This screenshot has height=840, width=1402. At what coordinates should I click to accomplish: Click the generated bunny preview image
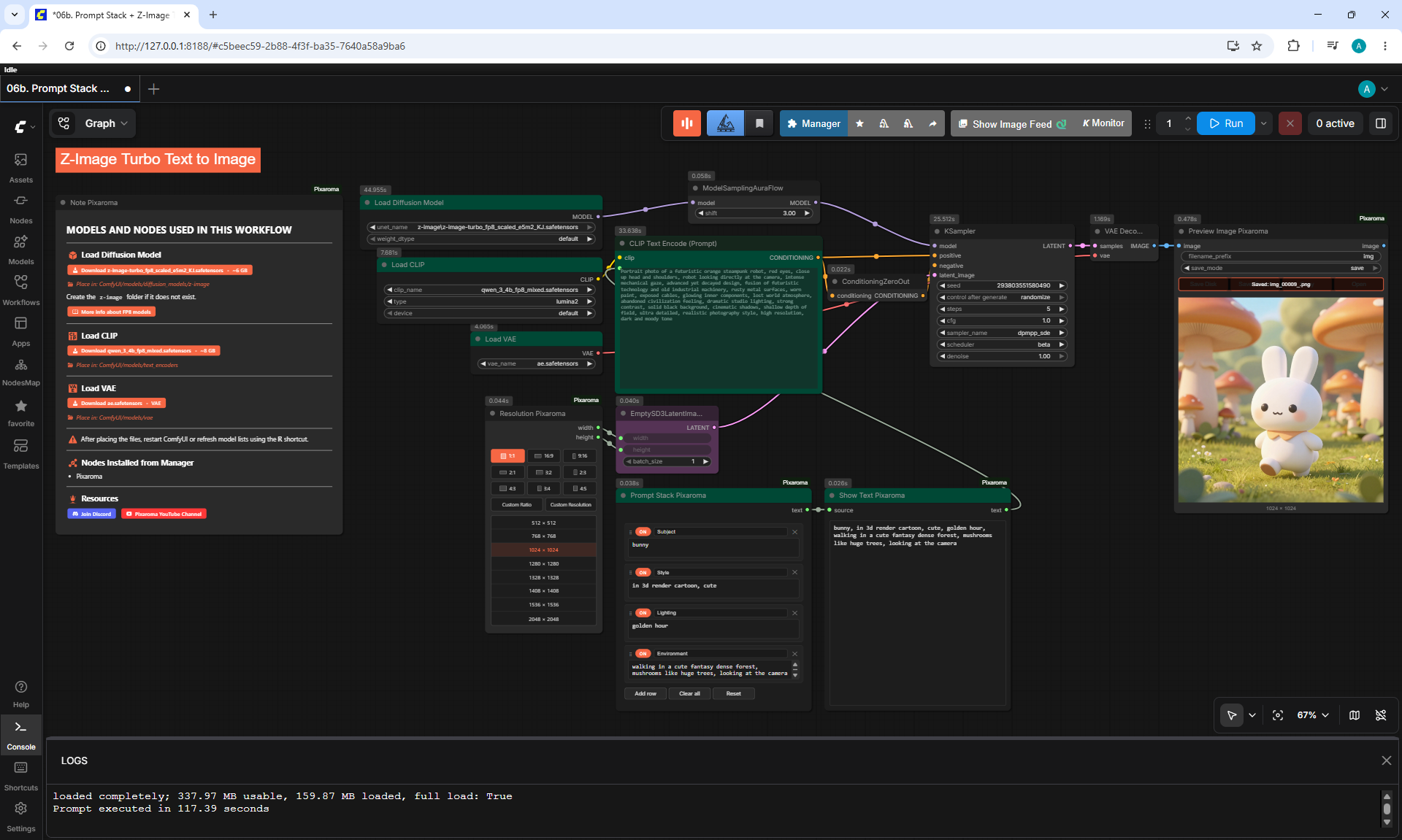(1281, 400)
